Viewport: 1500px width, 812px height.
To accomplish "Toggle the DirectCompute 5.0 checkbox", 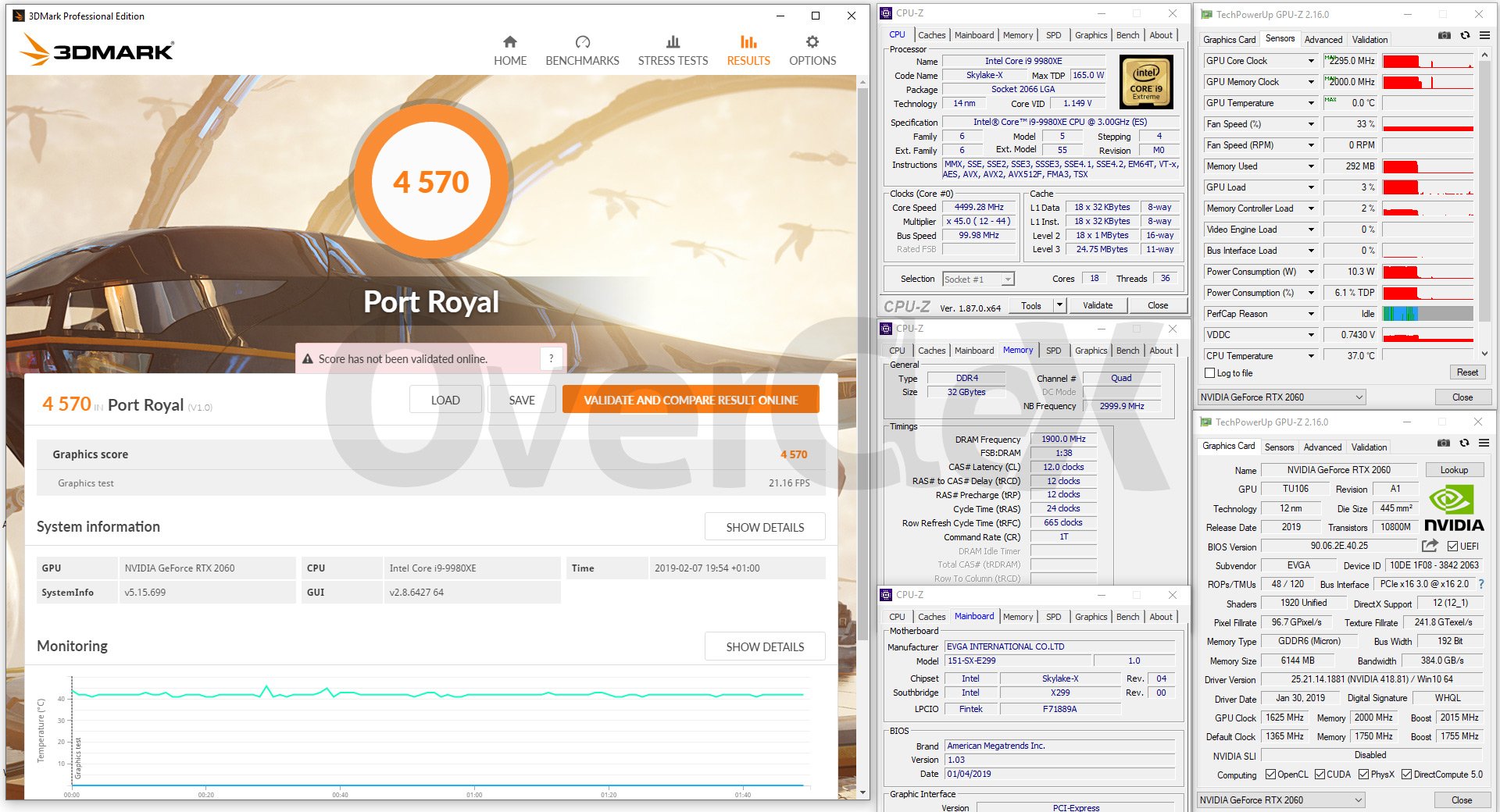I will tap(1406, 775).
